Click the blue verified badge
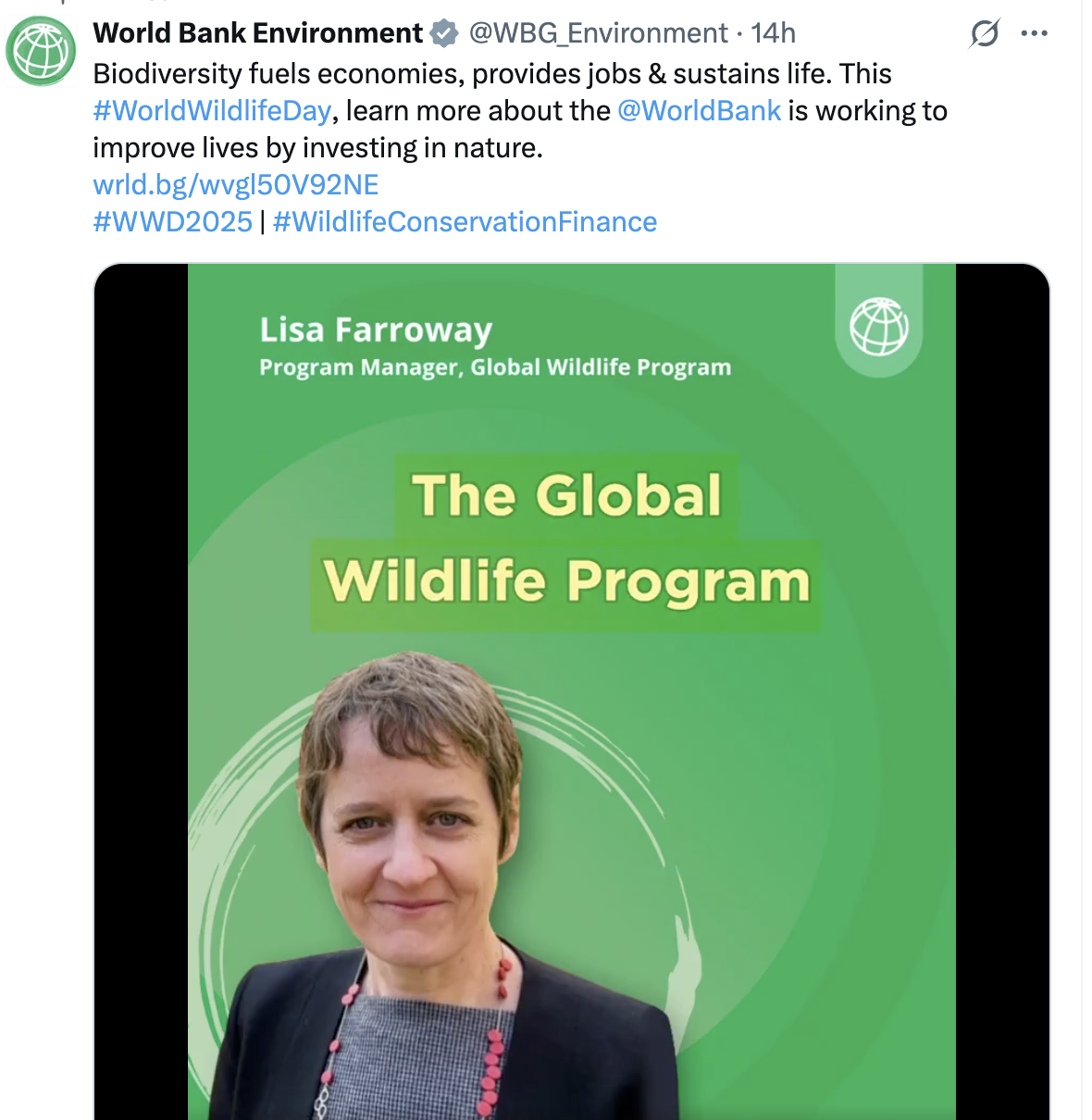Image resolution: width=1092 pixels, height=1120 pixels. [x=445, y=34]
